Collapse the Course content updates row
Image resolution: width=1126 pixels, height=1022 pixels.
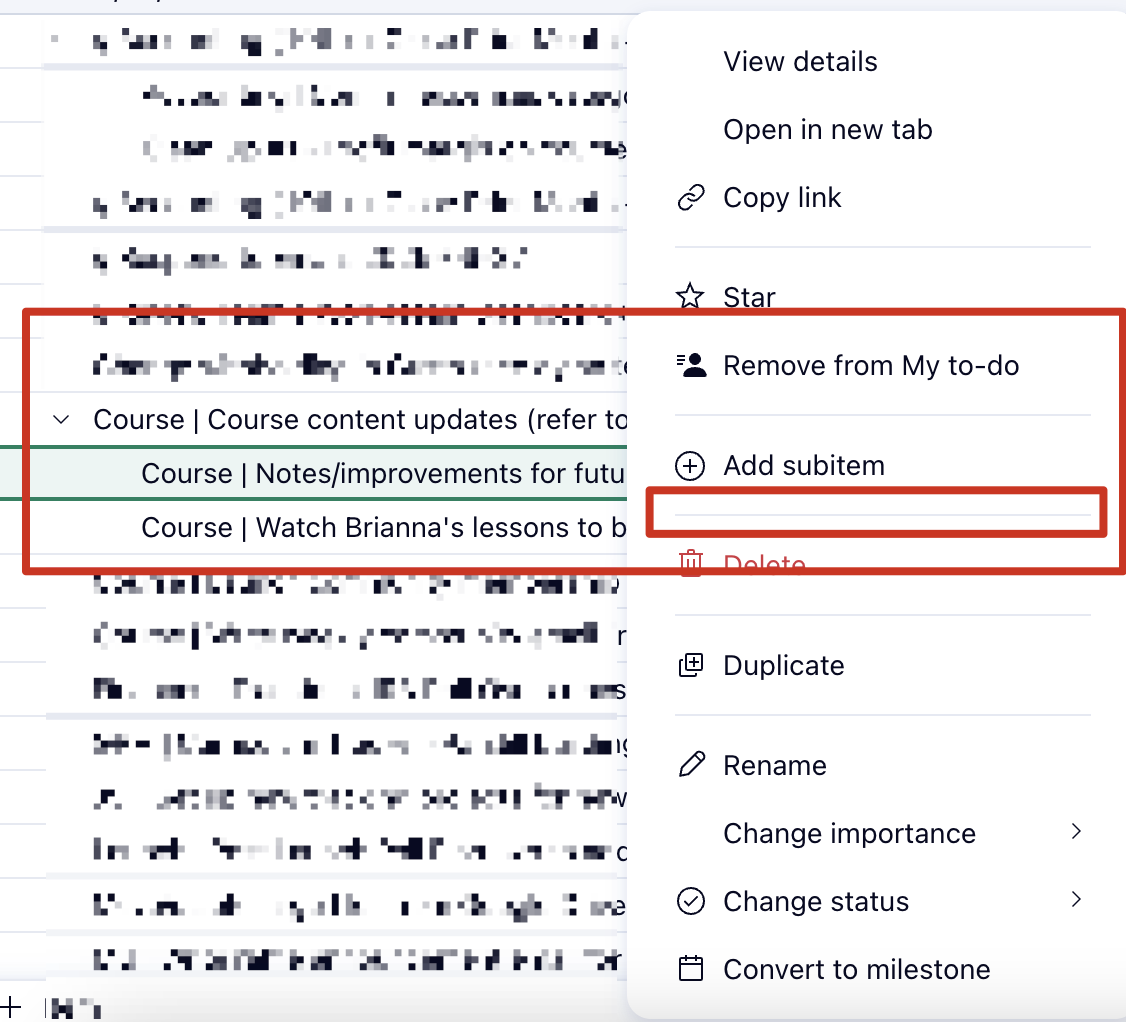click(62, 420)
